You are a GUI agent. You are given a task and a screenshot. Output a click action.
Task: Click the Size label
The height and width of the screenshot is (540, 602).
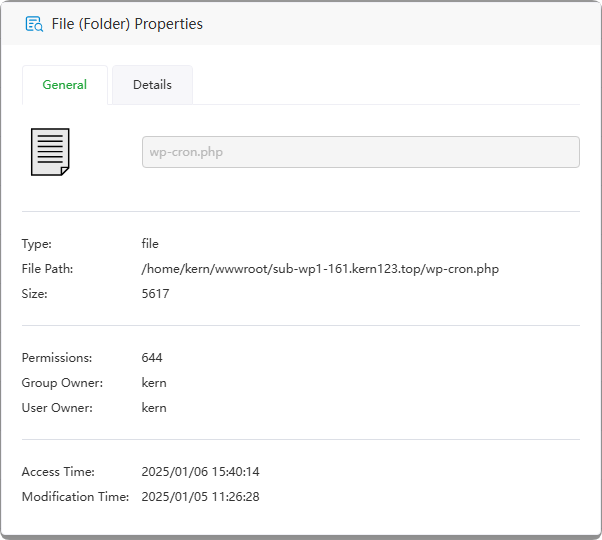click(35, 294)
